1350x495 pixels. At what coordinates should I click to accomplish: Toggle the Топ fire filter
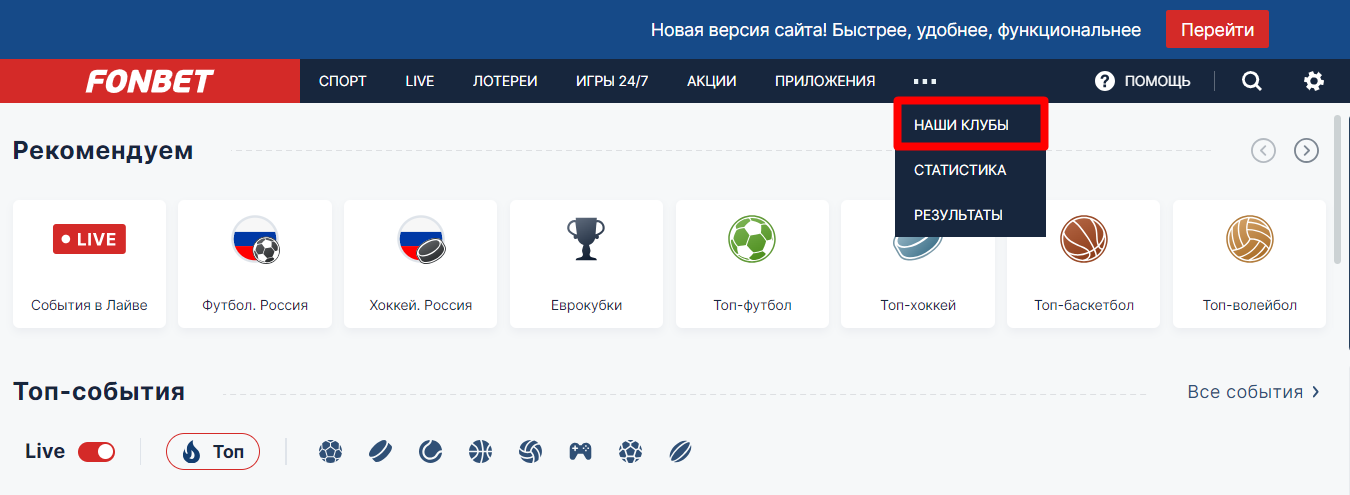213,452
